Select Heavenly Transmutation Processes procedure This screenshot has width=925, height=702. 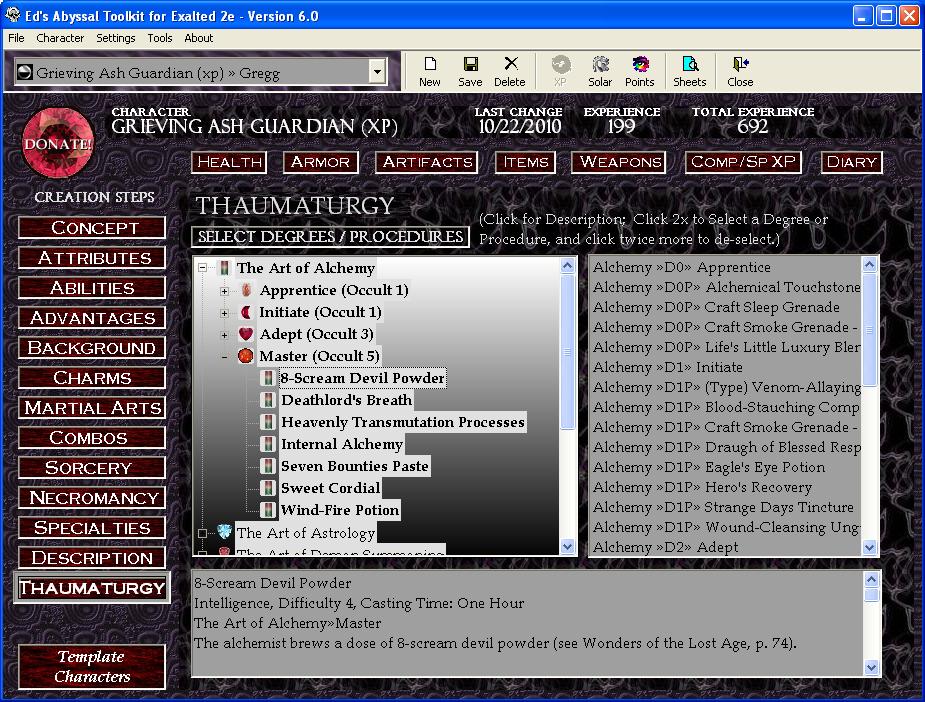(x=403, y=422)
